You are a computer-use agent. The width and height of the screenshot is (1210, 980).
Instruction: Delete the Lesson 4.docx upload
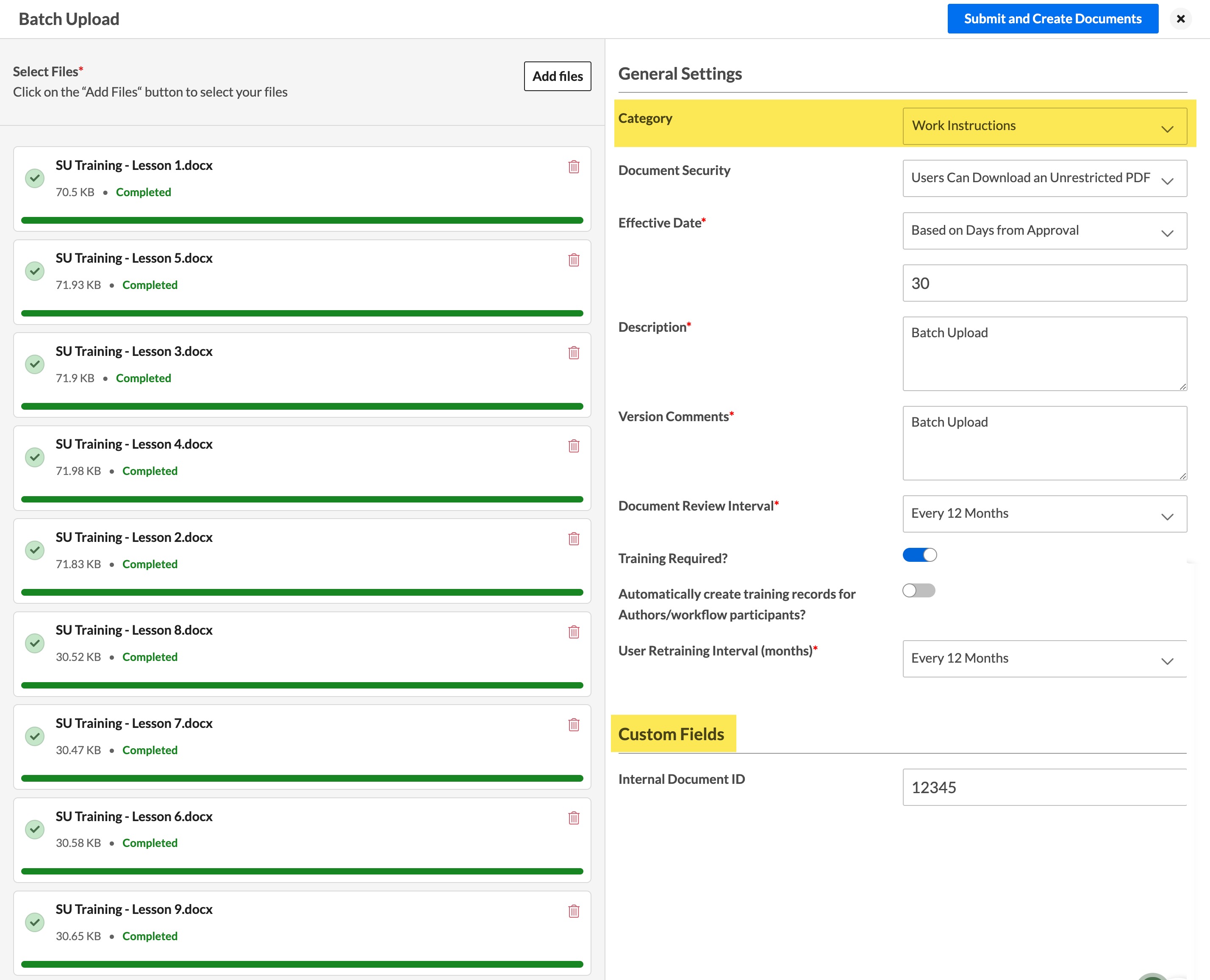[573, 446]
